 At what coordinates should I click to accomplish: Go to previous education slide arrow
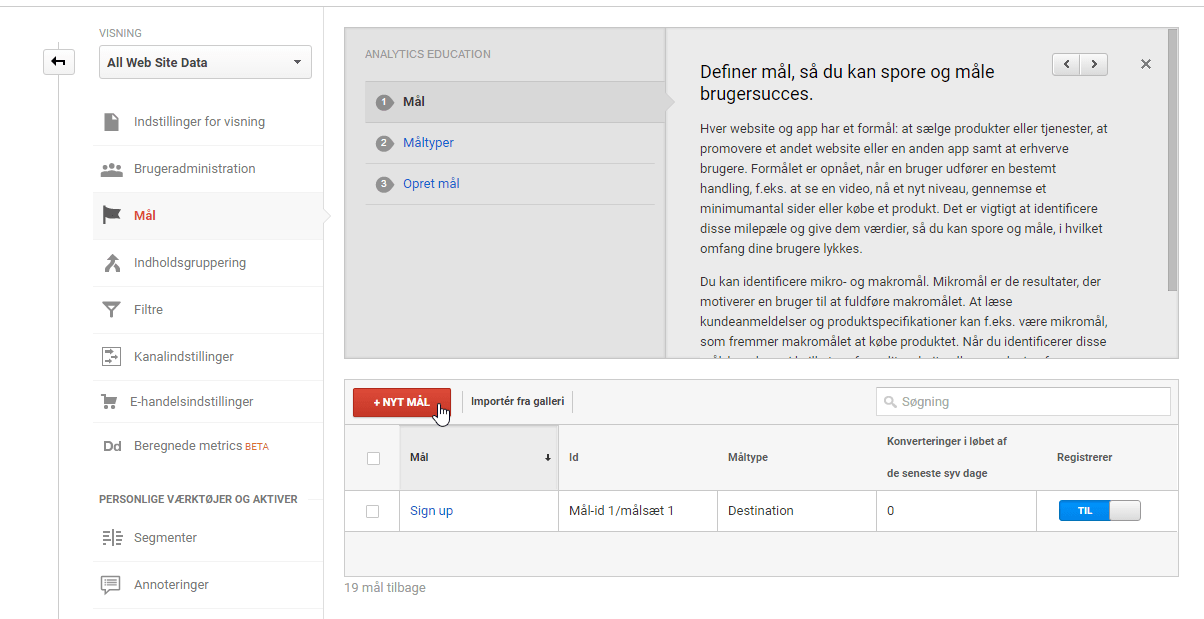coord(1067,64)
